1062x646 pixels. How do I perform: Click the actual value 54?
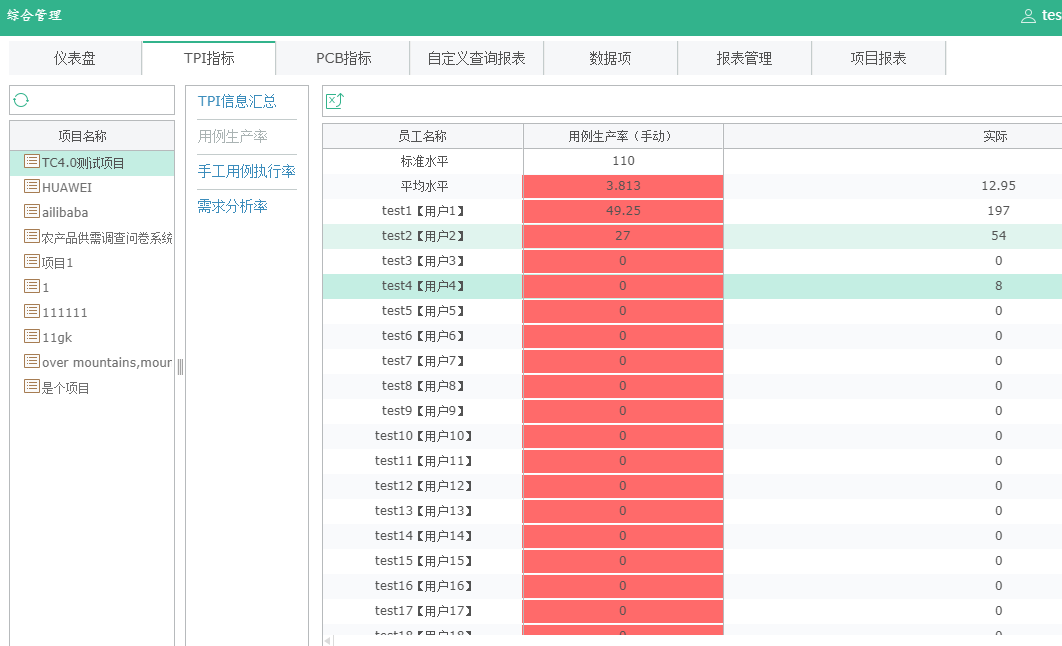click(x=998, y=236)
